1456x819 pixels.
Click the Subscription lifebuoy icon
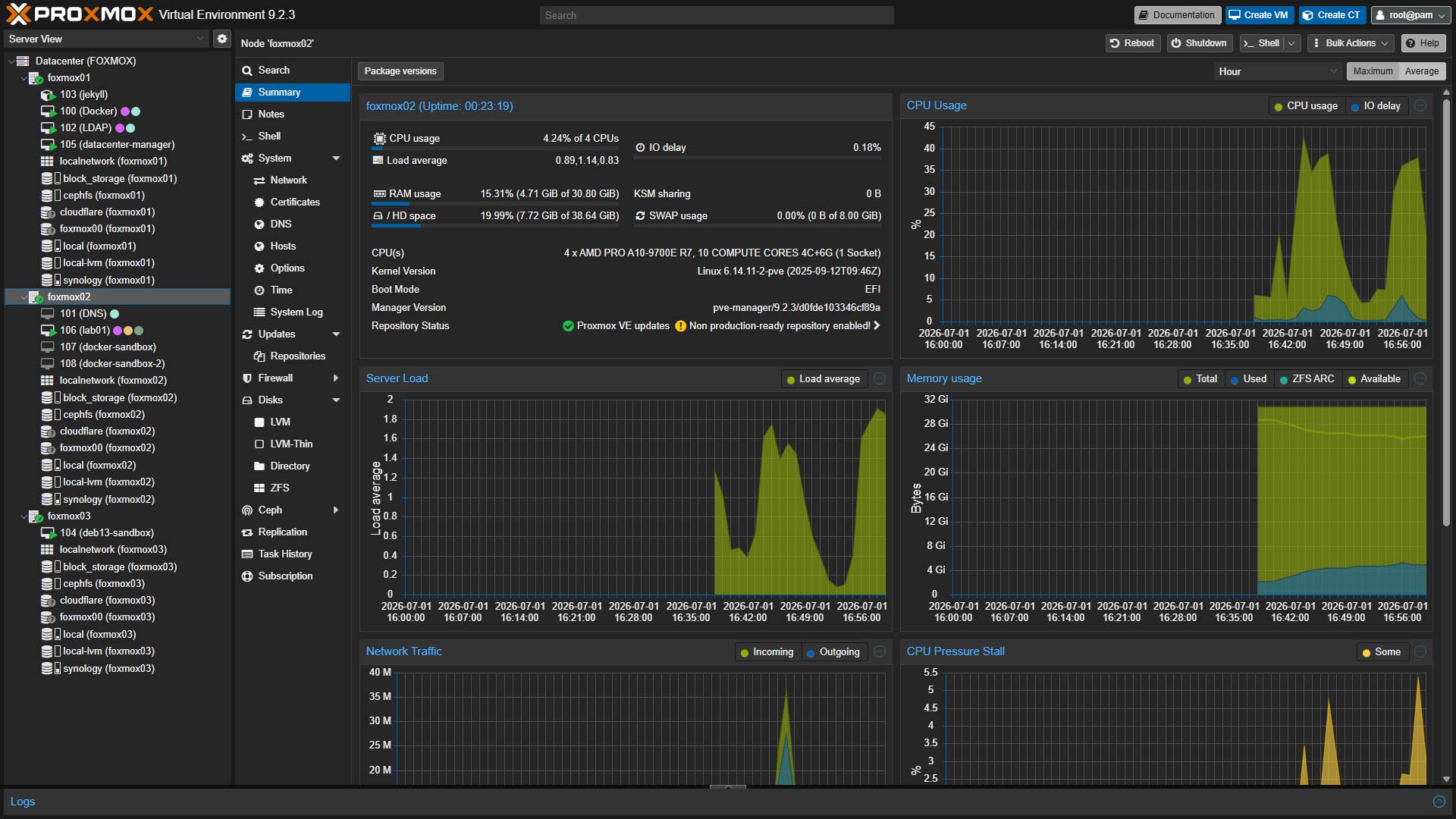[247, 576]
